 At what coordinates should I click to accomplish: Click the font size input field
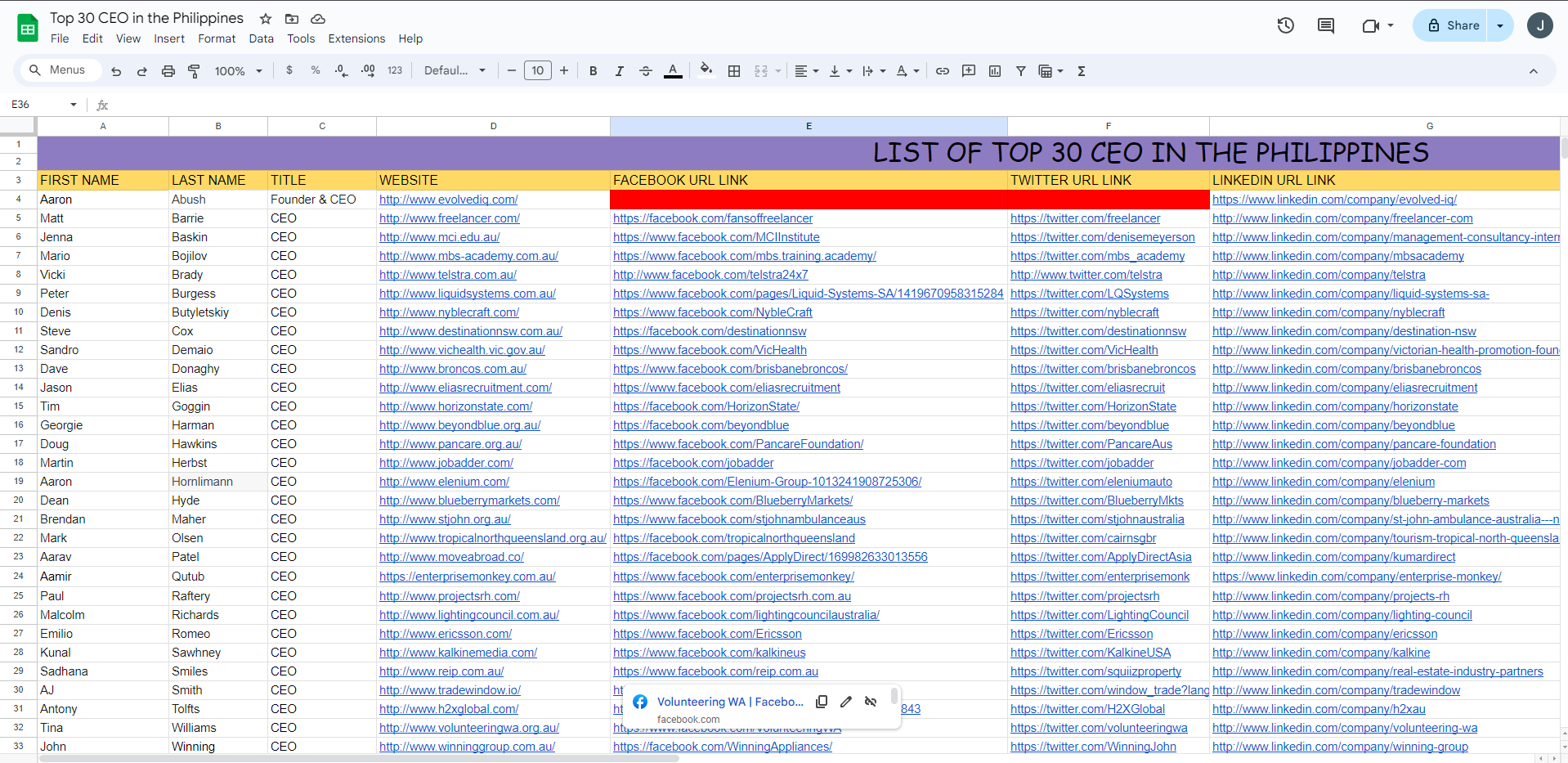tap(538, 71)
